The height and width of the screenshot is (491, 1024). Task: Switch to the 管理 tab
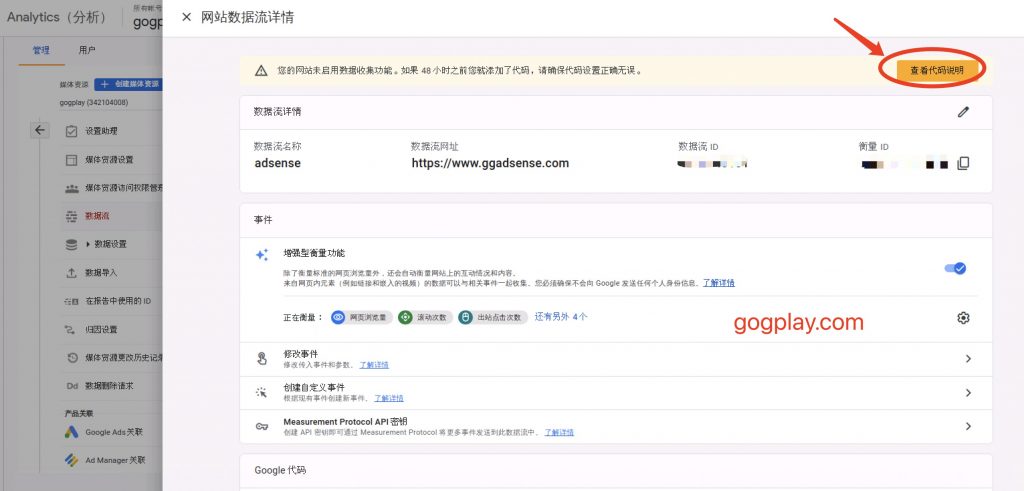pos(41,50)
